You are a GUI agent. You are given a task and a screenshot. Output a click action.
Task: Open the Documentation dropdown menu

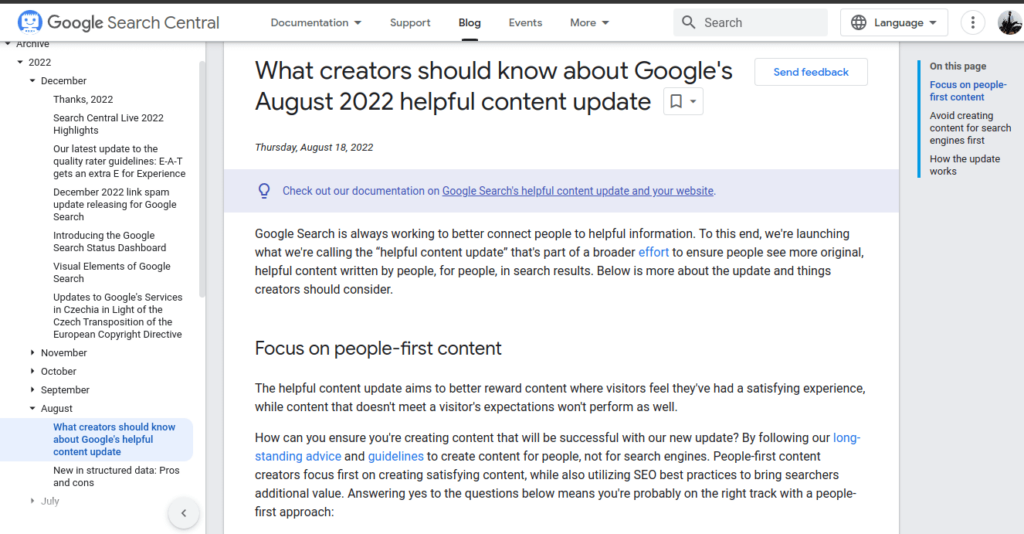pyautogui.click(x=315, y=22)
